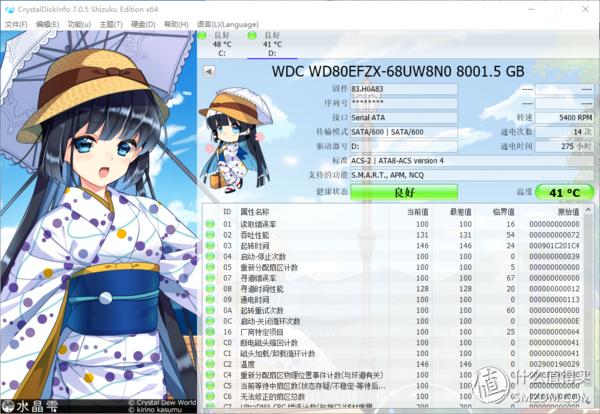The height and width of the screenshot is (414, 600).
Task: Open the 文件(F) menu
Action: pyautogui.click(x=16, y=24)
